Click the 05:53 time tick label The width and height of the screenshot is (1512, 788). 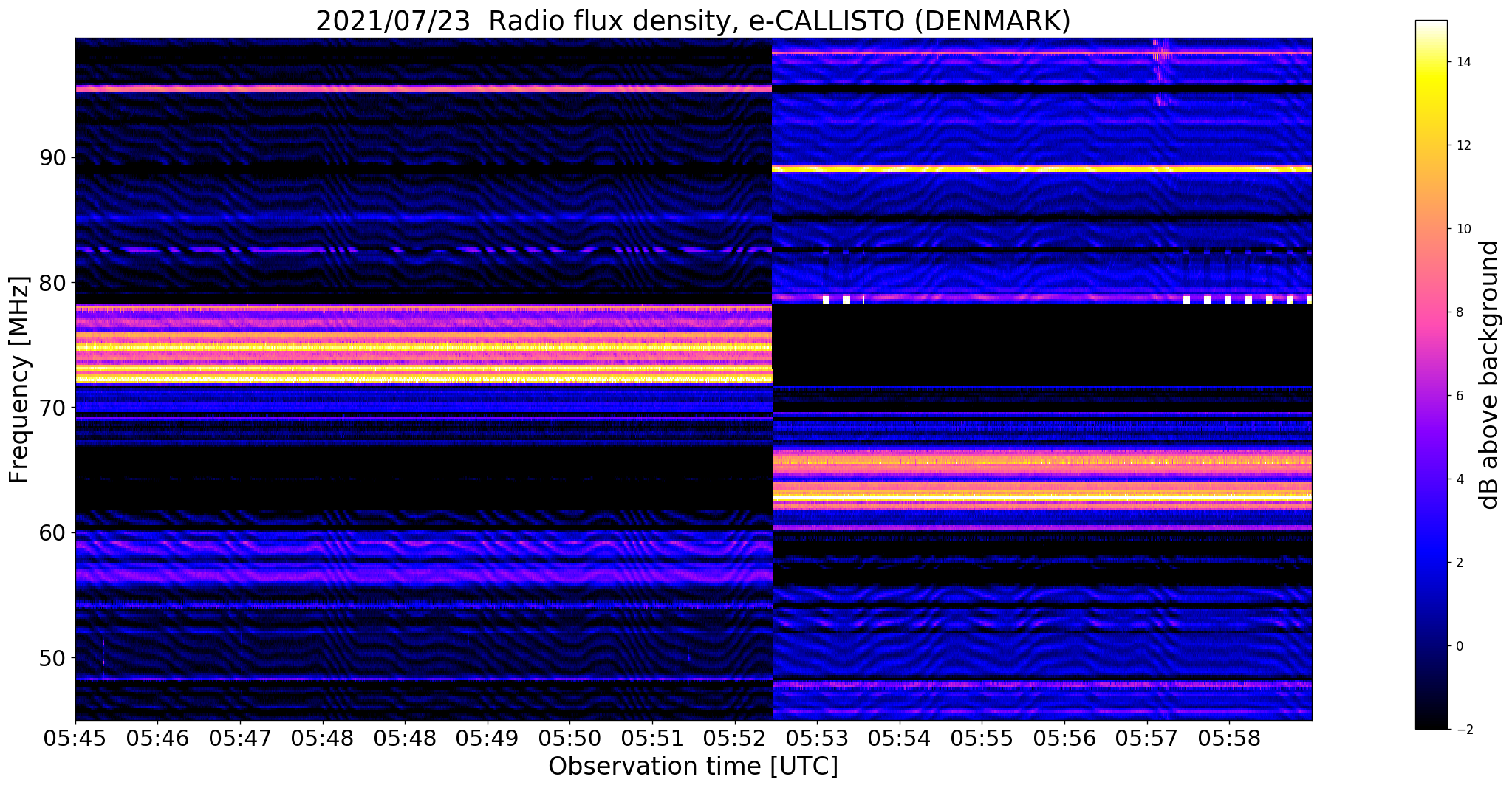tap(817, 738)
